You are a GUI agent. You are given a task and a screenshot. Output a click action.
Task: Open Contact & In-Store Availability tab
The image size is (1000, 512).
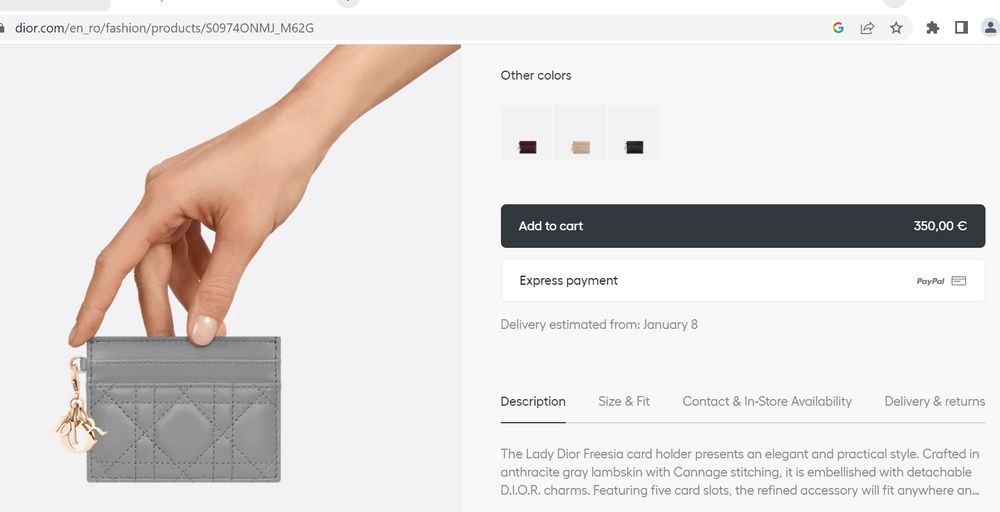[767, 402]
